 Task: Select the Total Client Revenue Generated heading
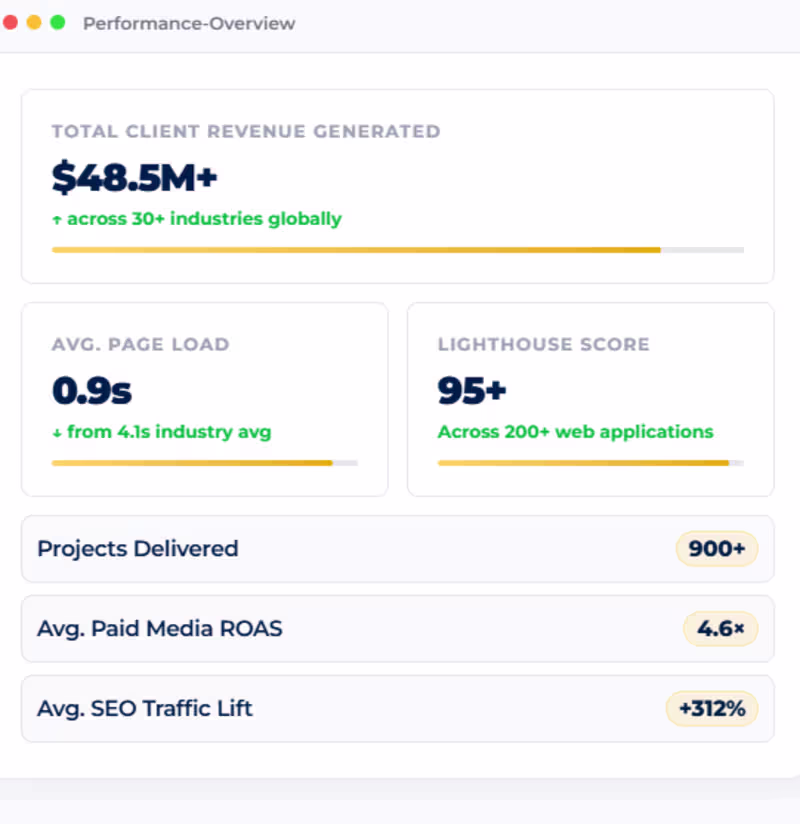pyautogui.click(x=246, y=131)
